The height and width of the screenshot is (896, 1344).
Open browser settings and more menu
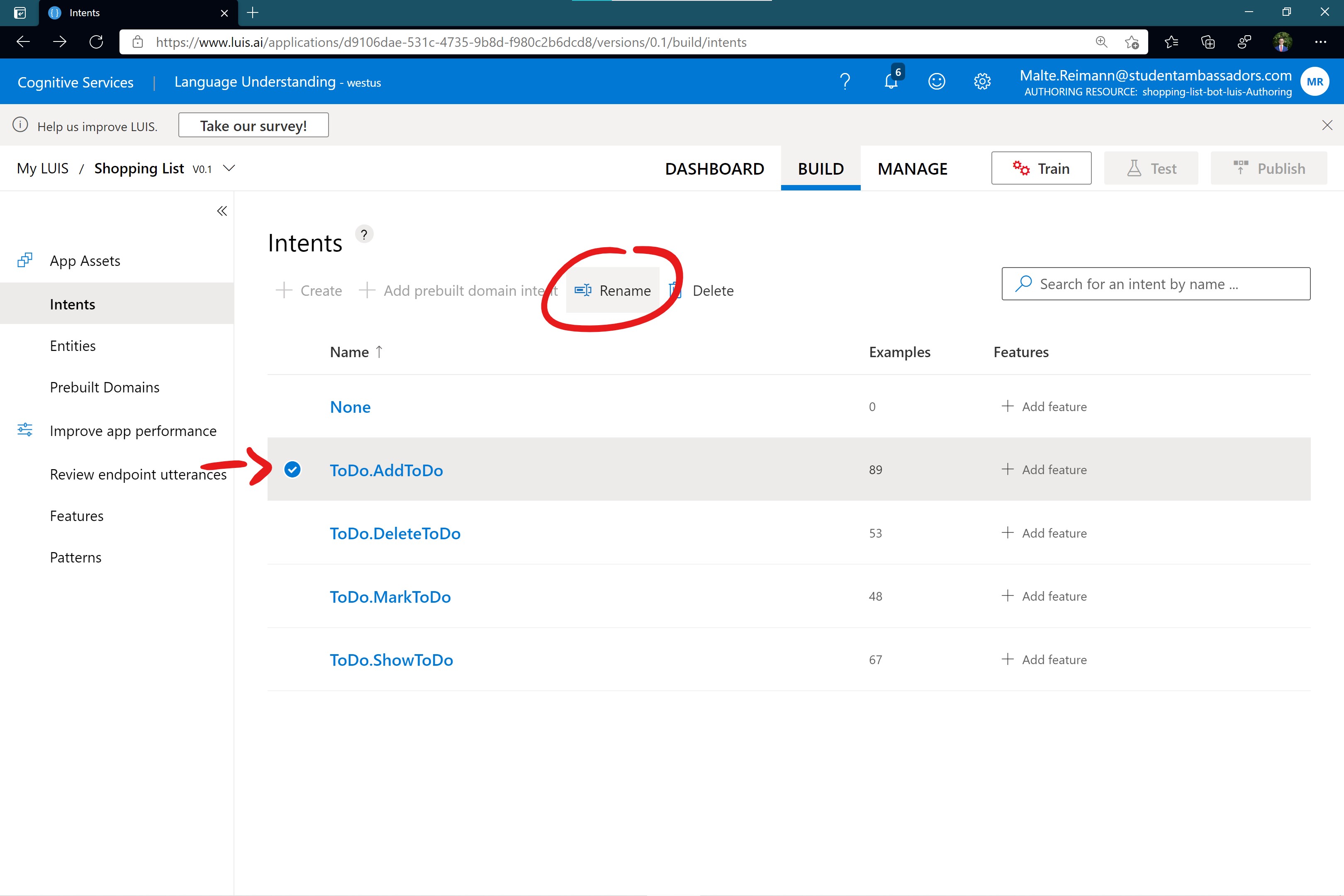[x=1320, y=42]
